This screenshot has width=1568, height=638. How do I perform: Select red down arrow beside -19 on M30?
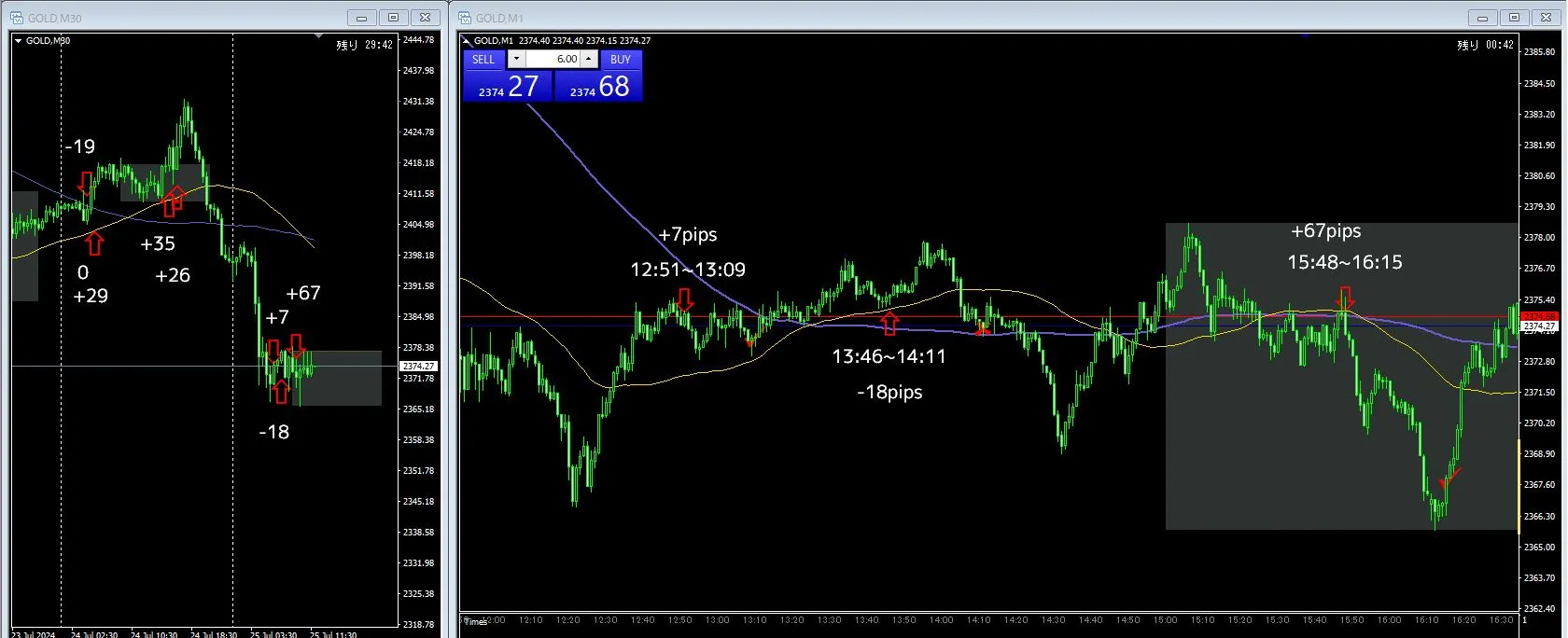[86, 182]
